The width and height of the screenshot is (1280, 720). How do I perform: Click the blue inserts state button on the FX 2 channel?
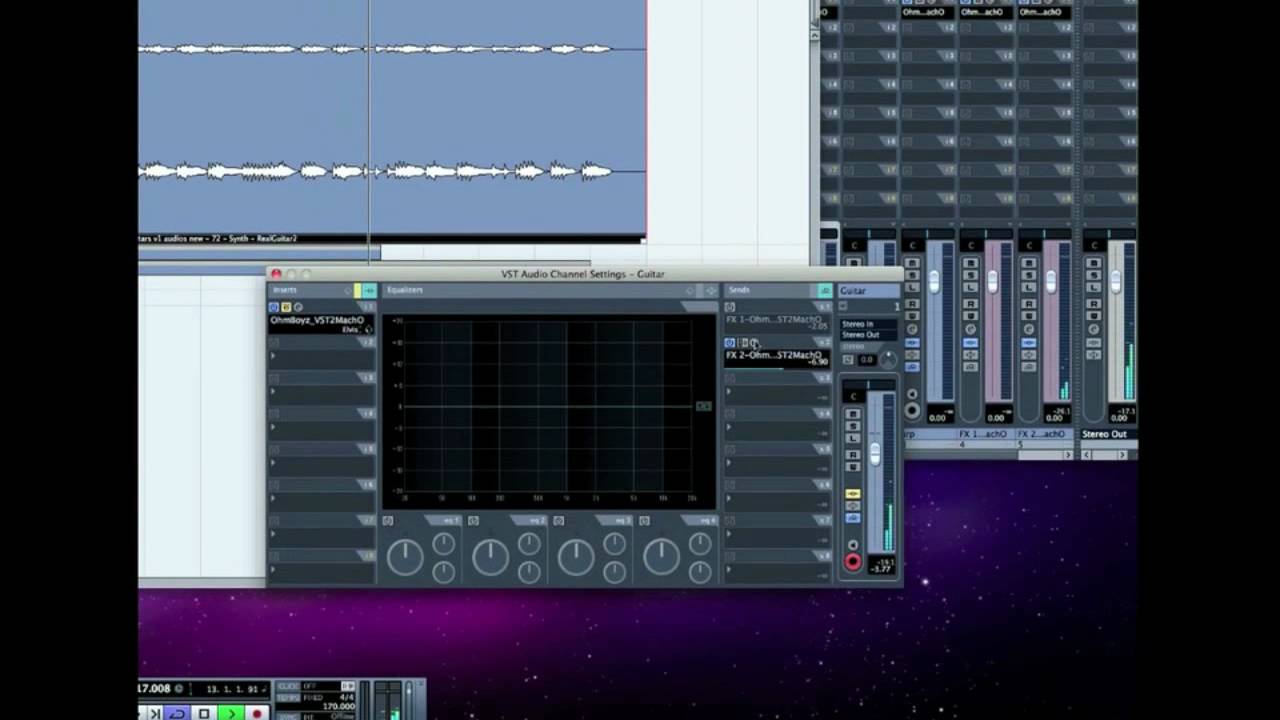pos(1028,343)
